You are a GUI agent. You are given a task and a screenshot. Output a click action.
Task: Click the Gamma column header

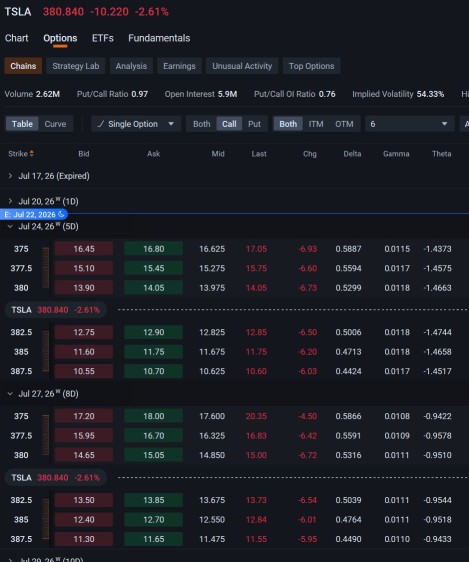point(396,154)
